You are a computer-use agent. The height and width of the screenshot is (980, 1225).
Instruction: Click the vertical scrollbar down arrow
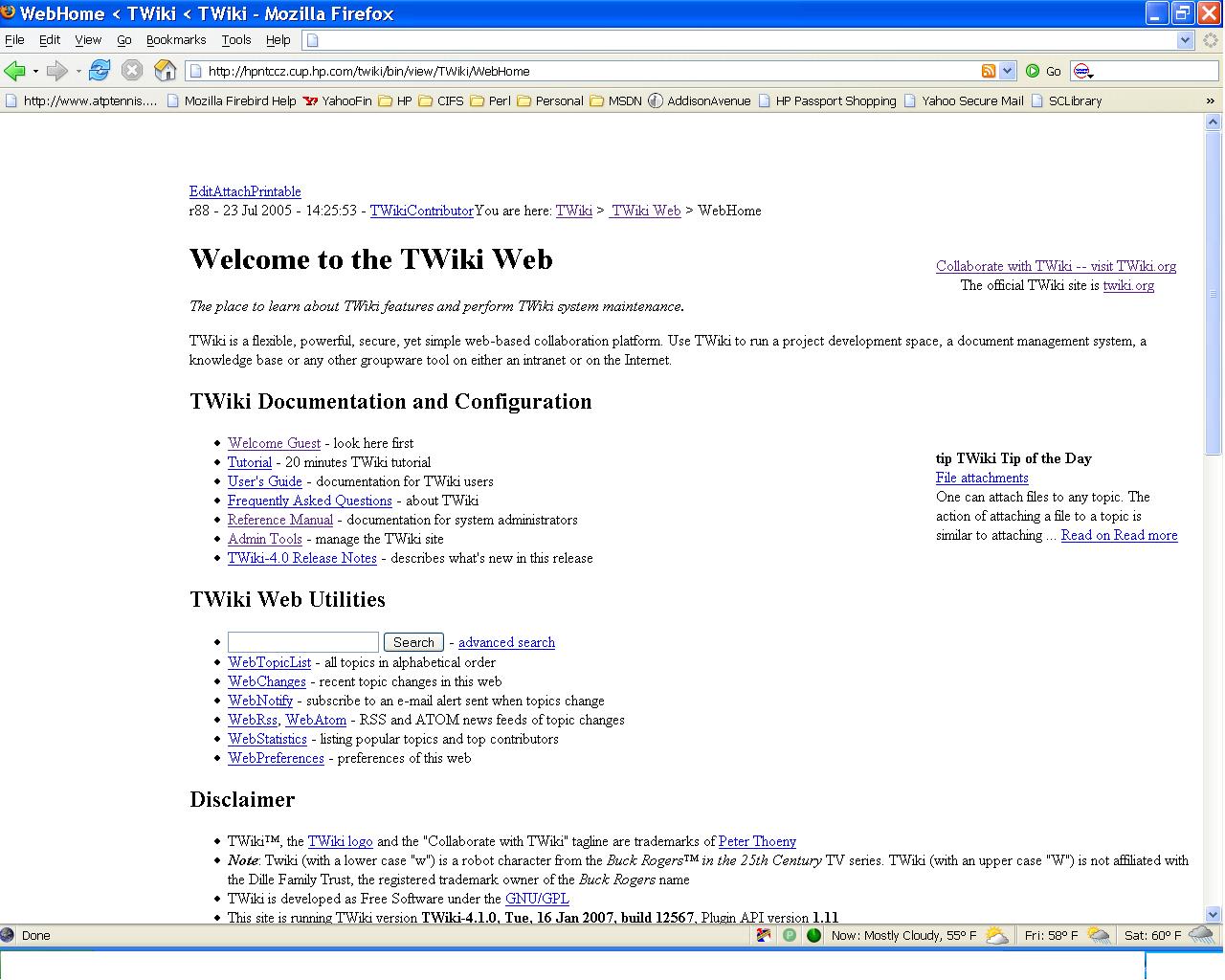tap(1214, 914)
